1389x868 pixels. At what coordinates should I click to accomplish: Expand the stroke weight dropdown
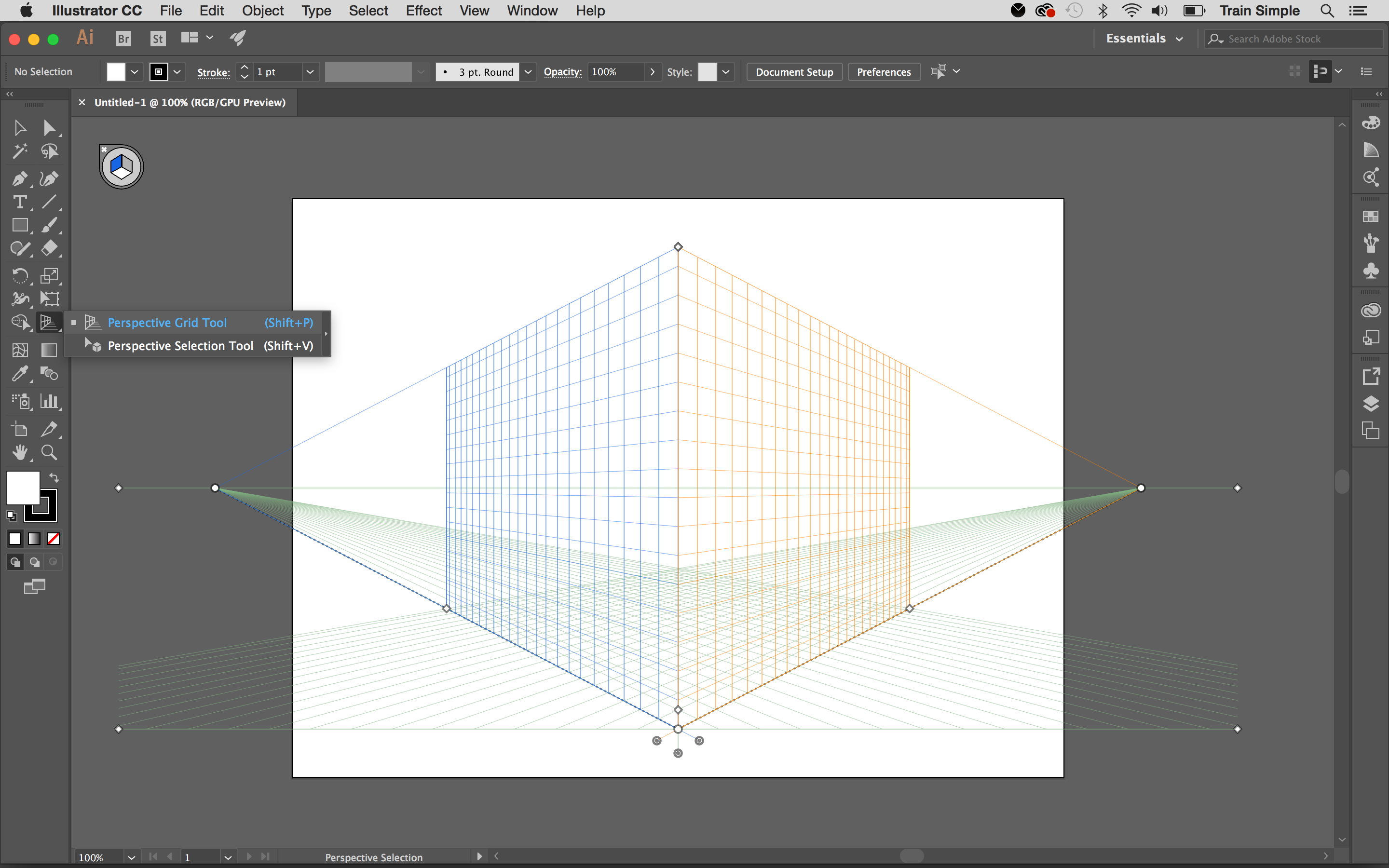click(x=309, y=72)
